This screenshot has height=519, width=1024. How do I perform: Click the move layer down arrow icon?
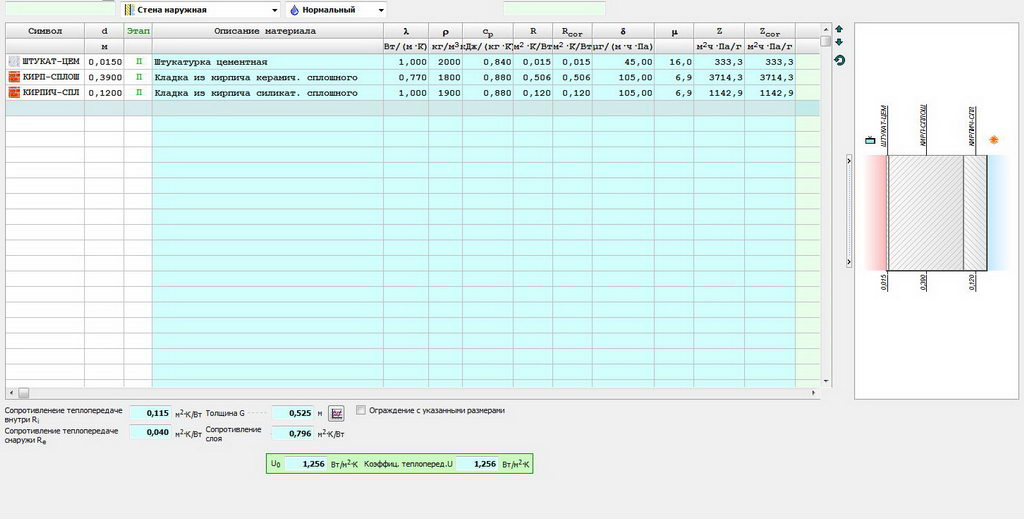pos(838,43)
